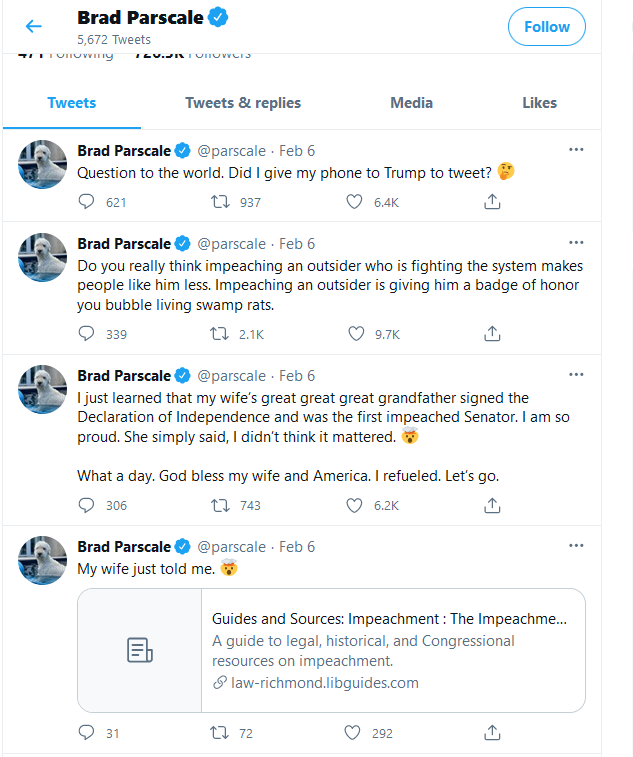Reply to 'My wife just told me' tweet
Image resolution: width=633 pixels, height=757 pixels.
coord(86,733)
